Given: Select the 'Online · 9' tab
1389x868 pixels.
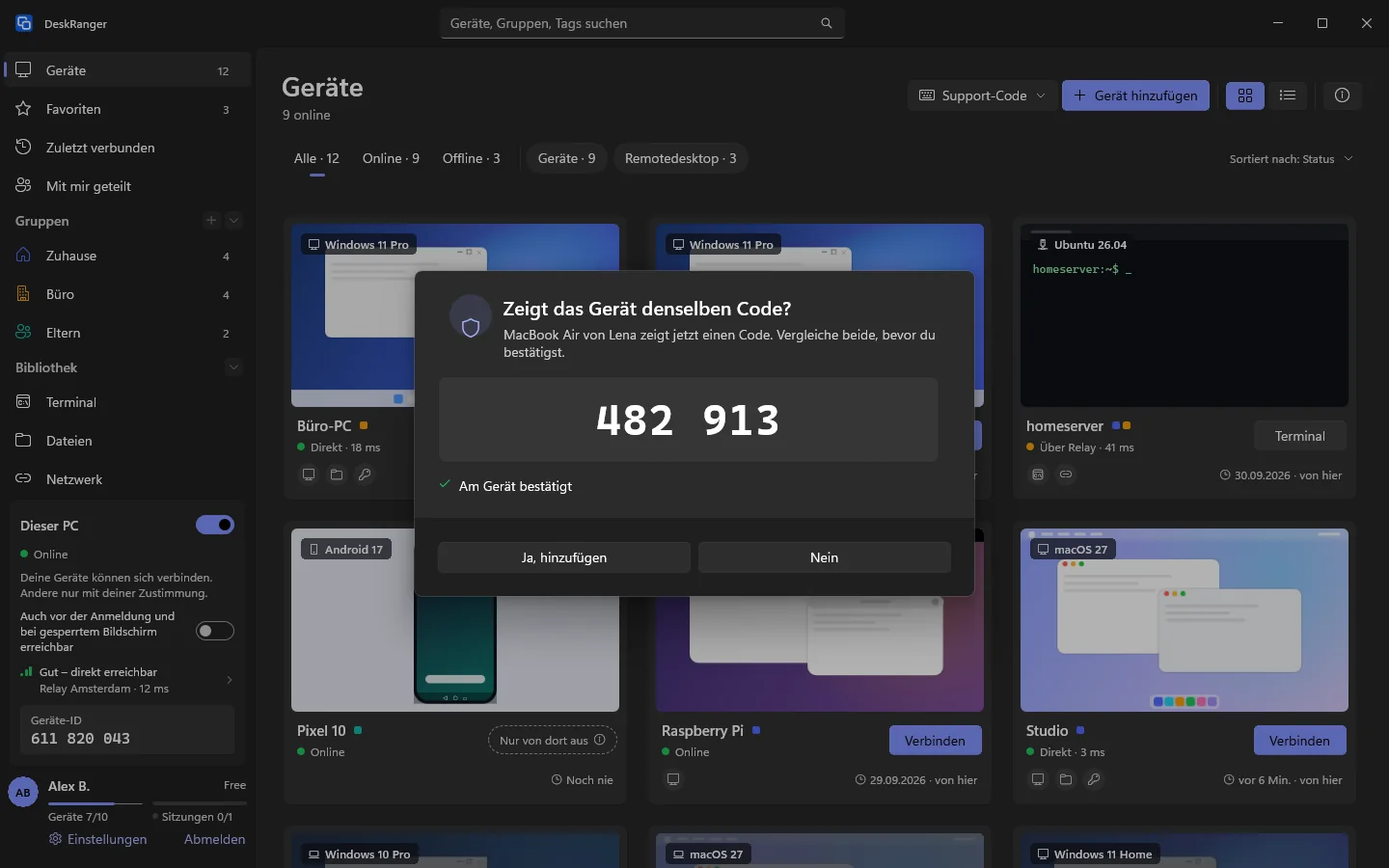Looking at the screenshot, I should 391,158.
